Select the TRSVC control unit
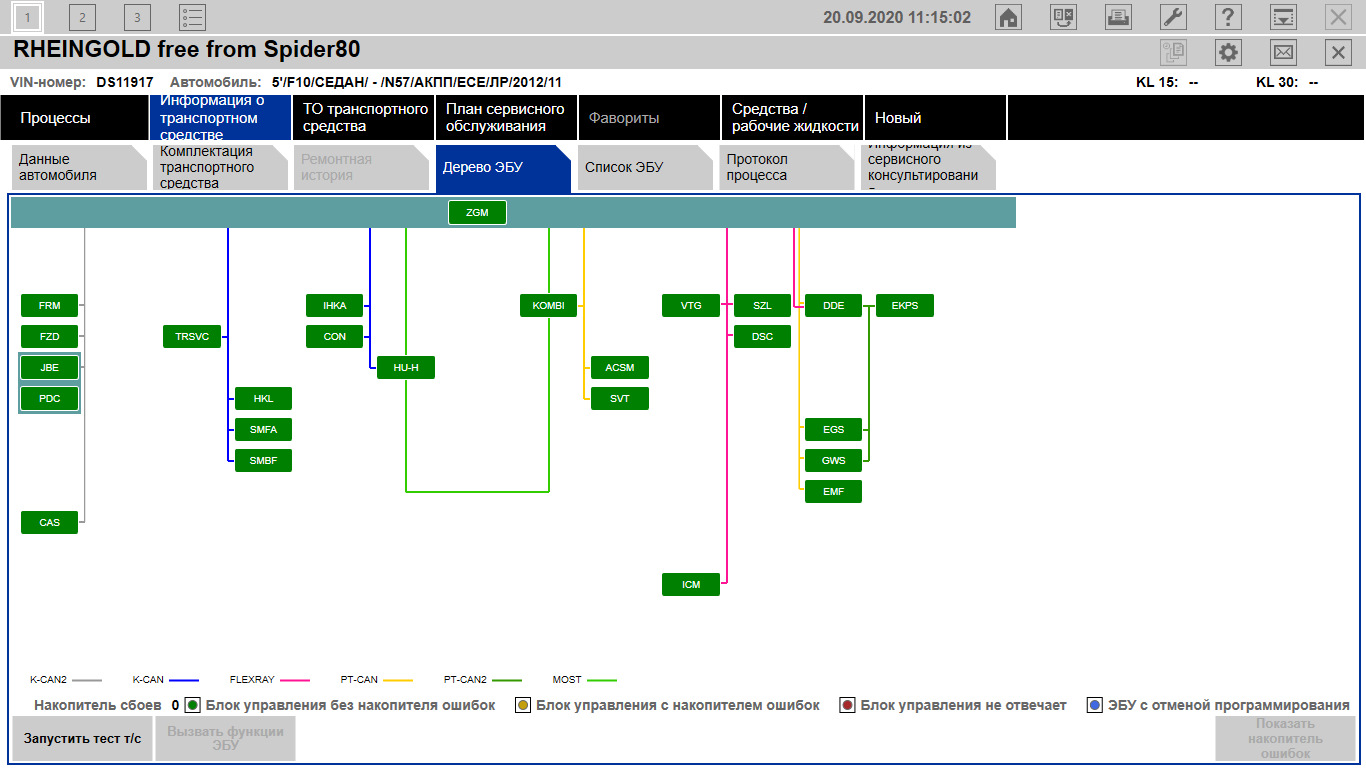The width and height of the screenshot is (1366, 768). coord(192,337)
